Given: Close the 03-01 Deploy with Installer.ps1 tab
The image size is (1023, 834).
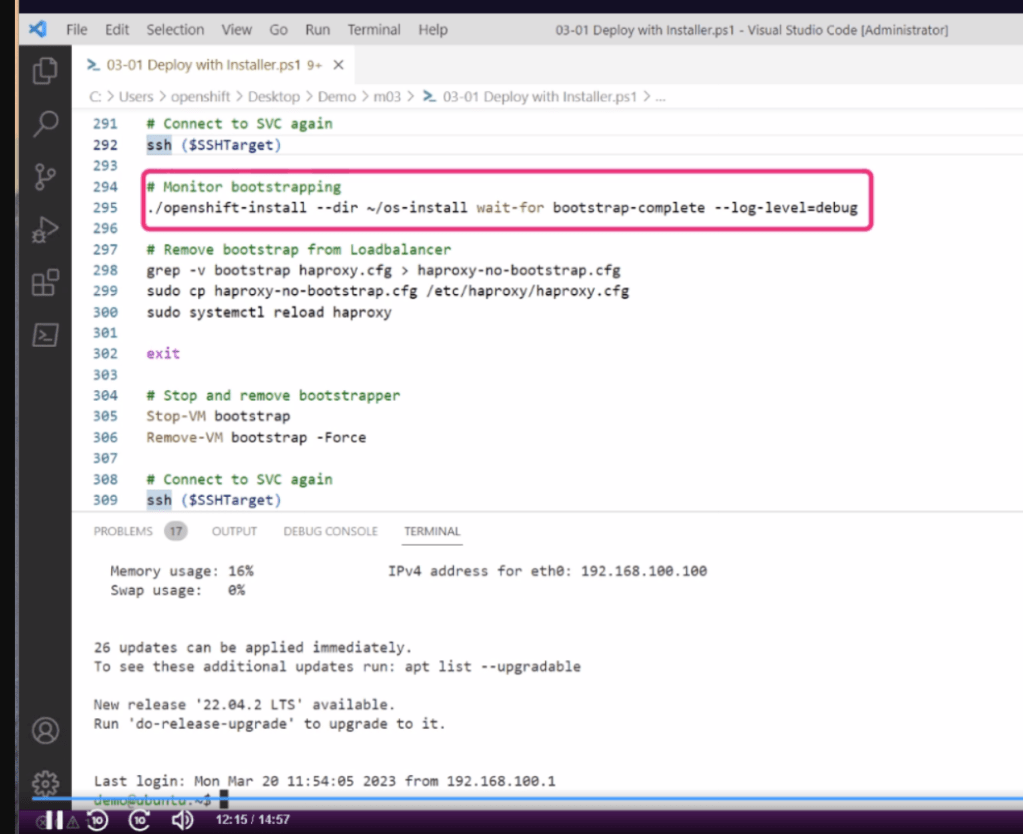Looking at the screenshot, I should [x=338, y=65].
